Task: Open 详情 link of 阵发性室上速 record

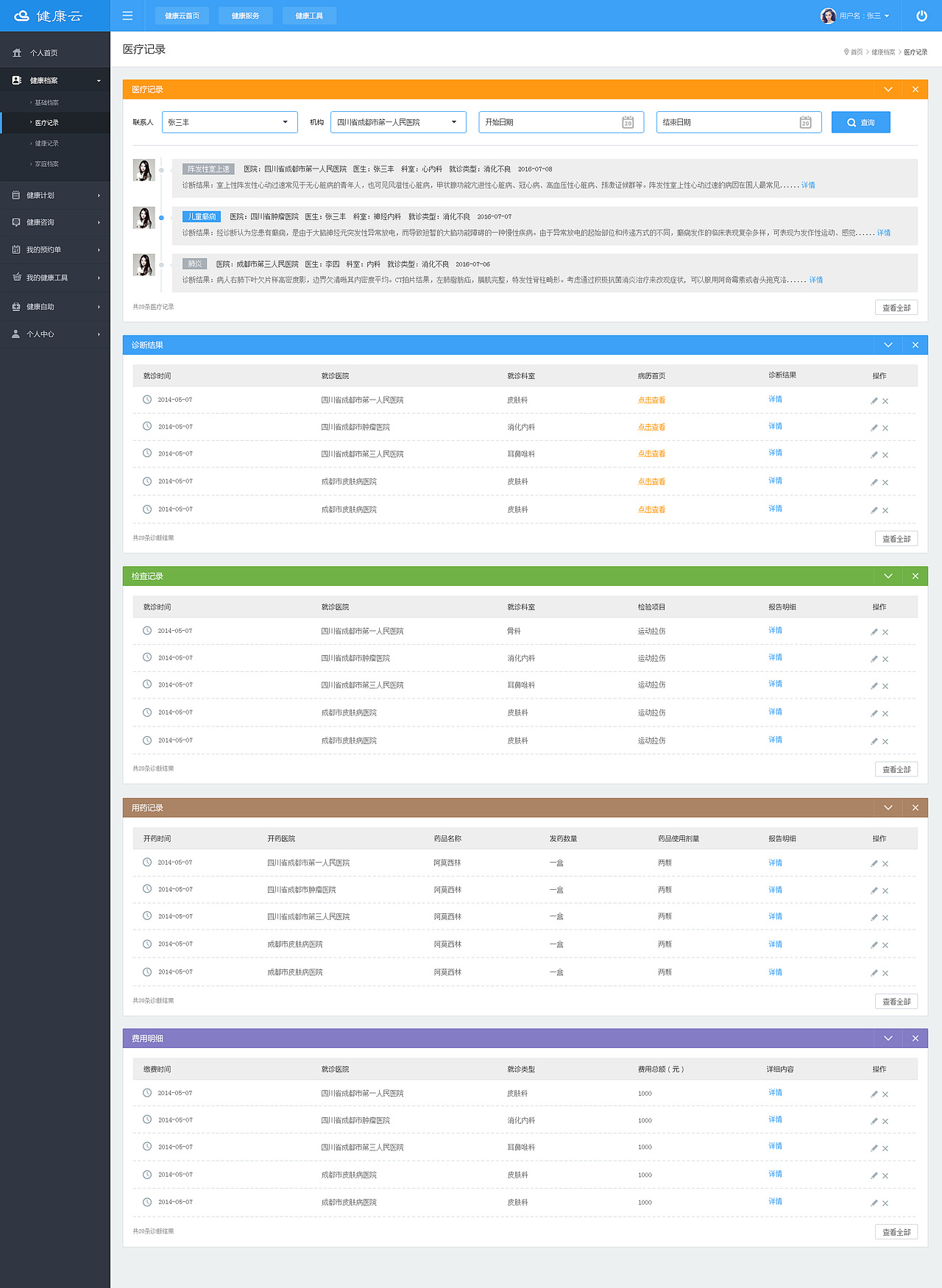Action: point(808,185)
